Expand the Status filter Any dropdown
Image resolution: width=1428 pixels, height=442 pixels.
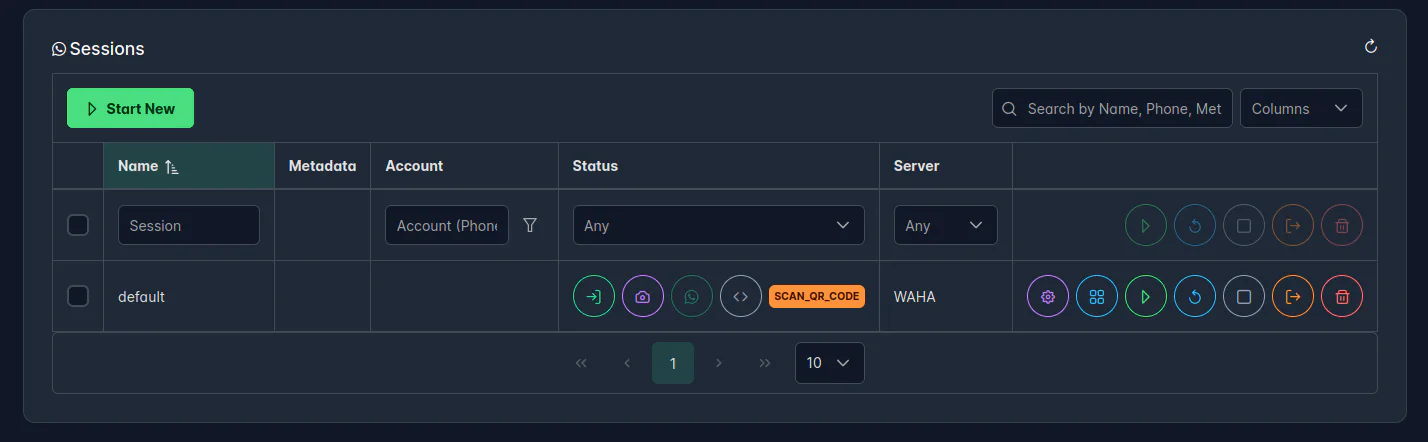[717, 225]
